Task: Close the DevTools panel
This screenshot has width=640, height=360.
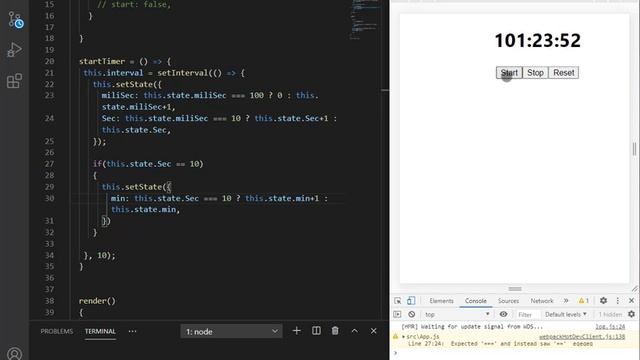Action: (x=631, y=301)
